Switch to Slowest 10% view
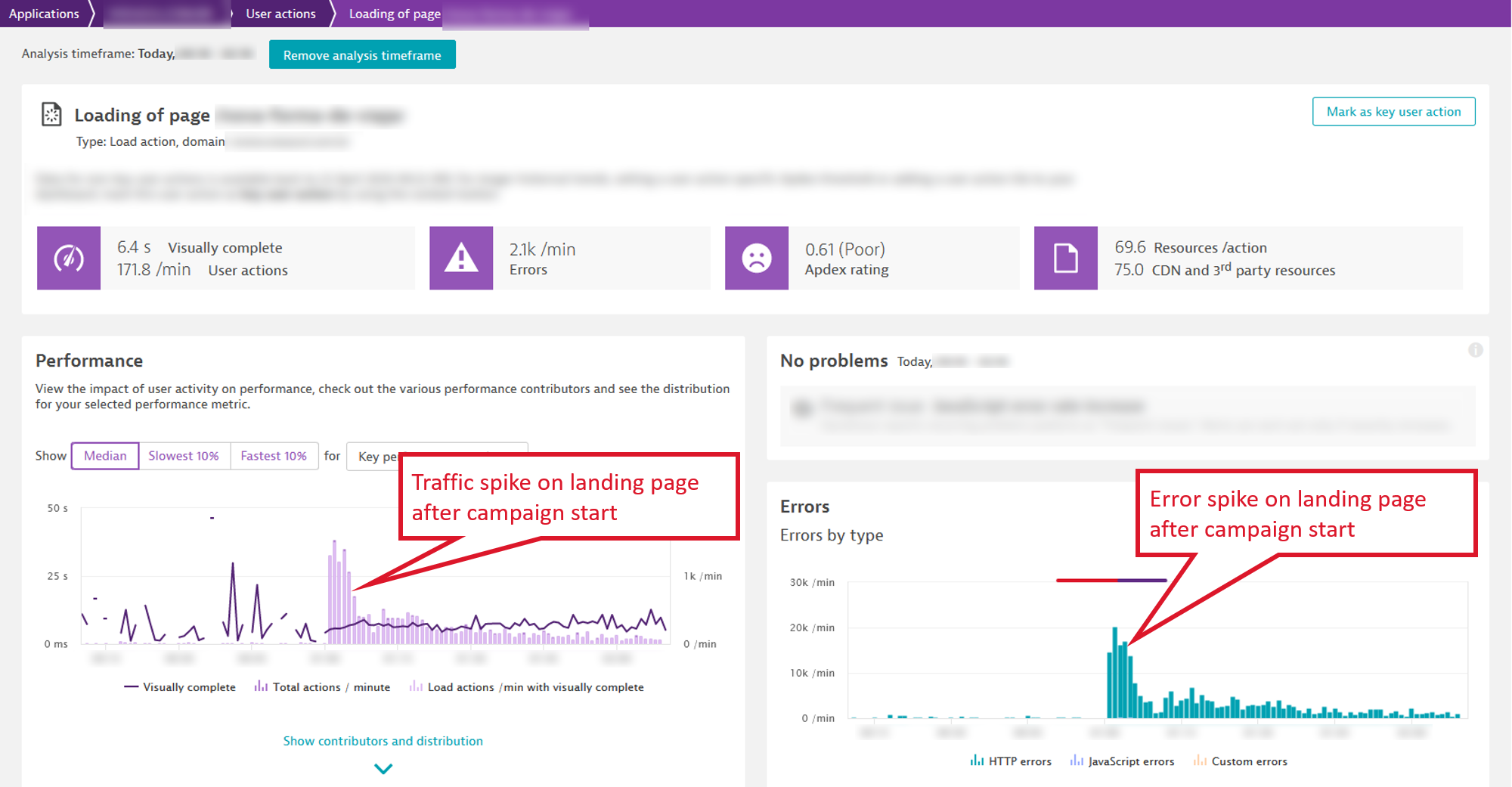This screenshot has height=787, width=1512. [x=184, y=456]
